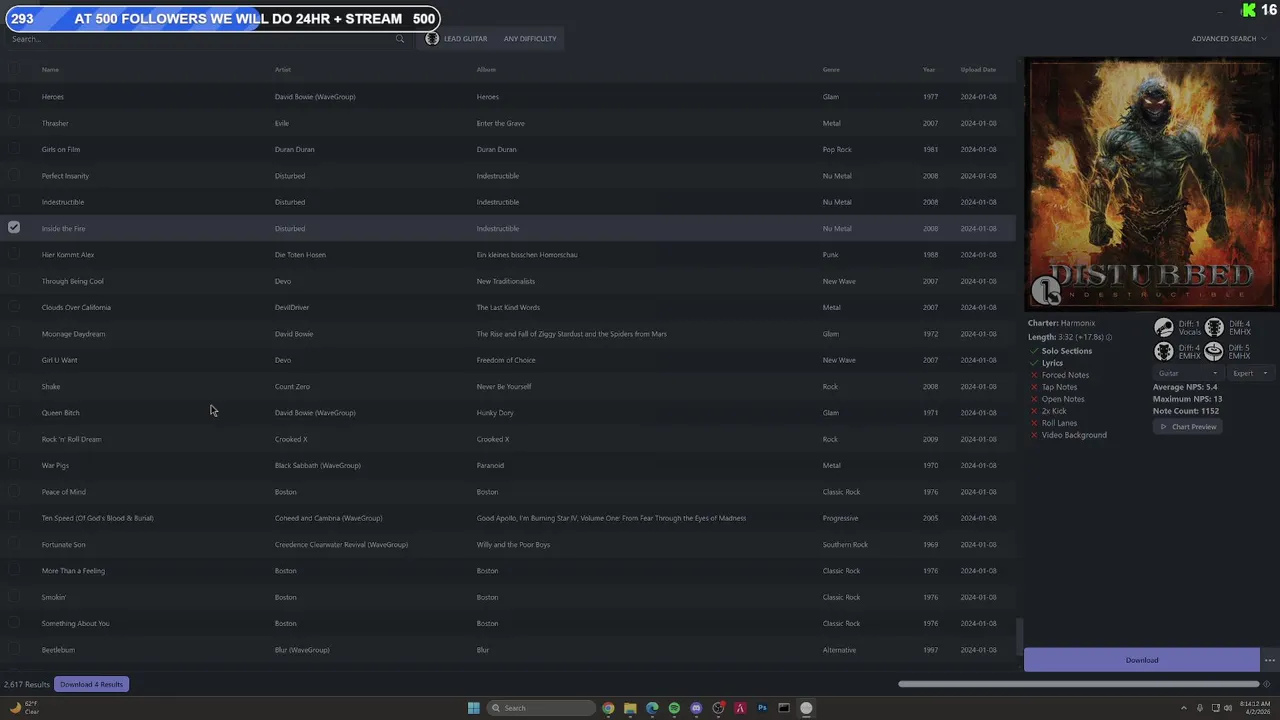Viewport: 1280px width, 720px height.
Task: Click the taskbar clock and date
Action: tap(1257, 708)
